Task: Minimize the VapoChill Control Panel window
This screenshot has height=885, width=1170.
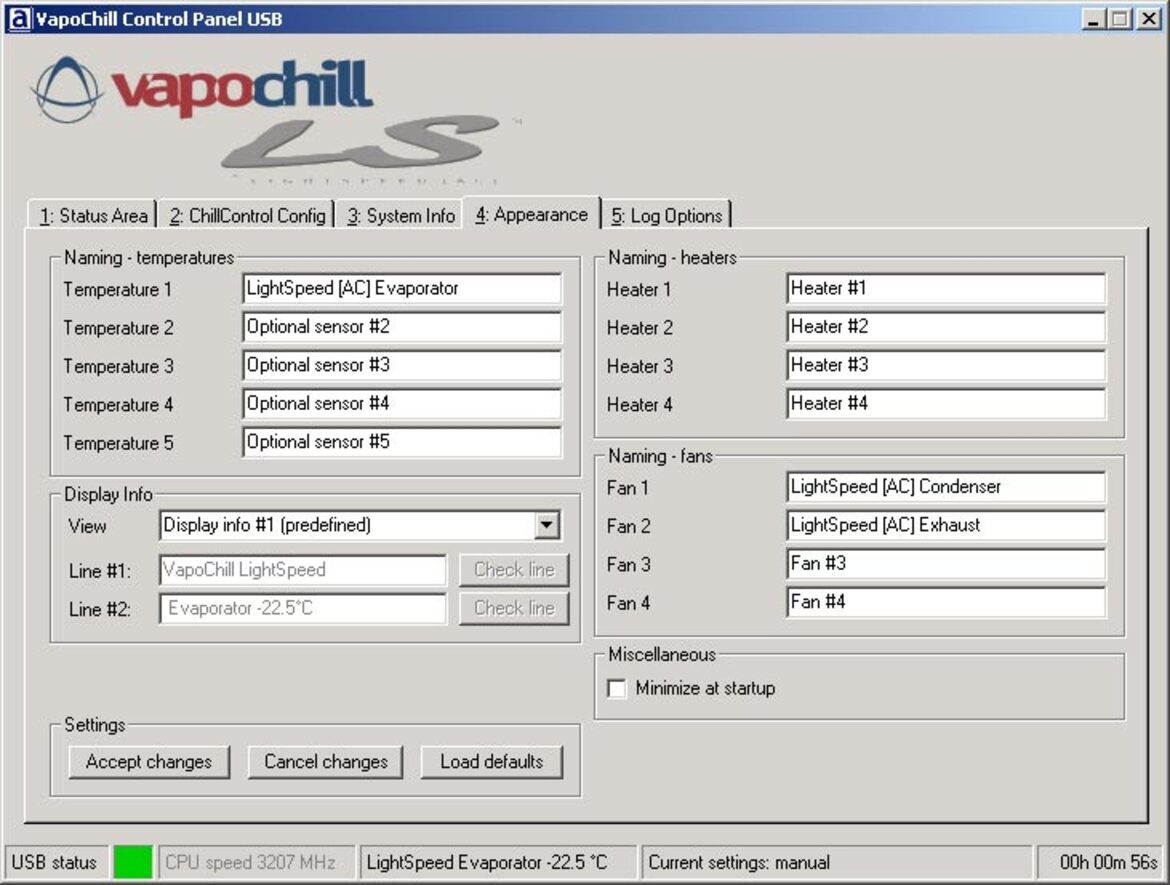Action: [1093, 19]
